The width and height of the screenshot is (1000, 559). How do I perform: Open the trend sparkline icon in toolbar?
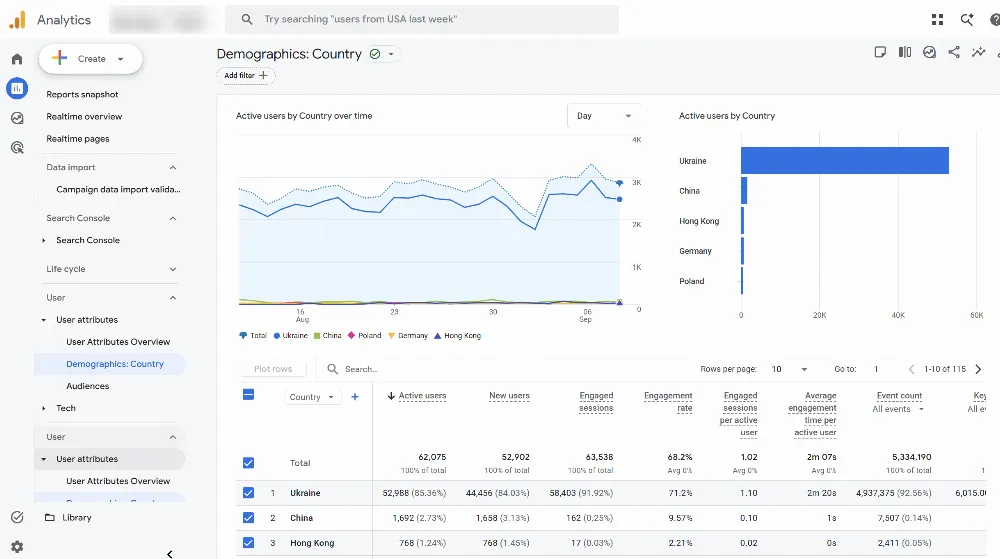pos(978,52)
